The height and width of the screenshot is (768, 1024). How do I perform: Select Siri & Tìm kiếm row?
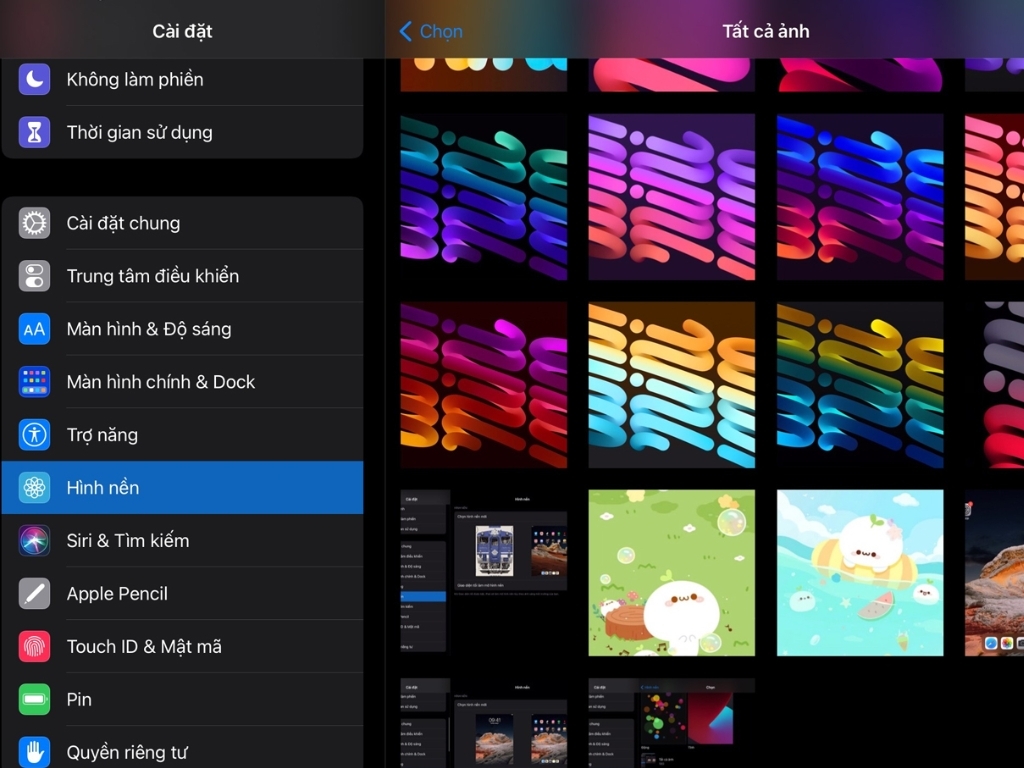(182, 540)
